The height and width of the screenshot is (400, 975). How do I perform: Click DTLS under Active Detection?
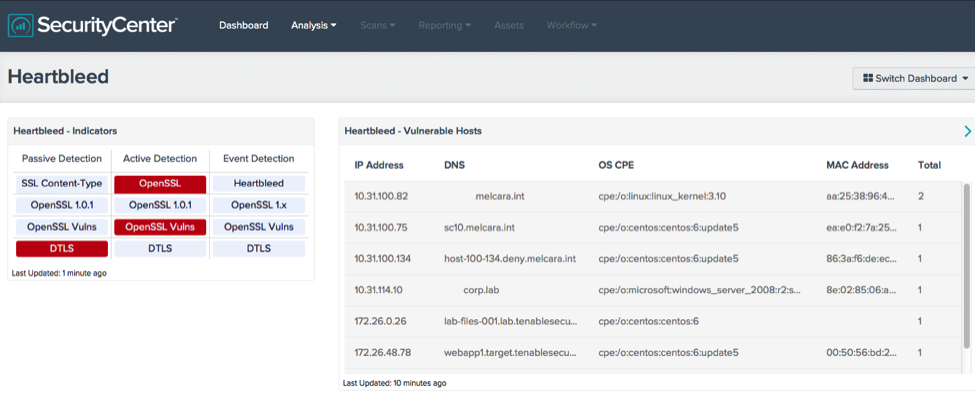pyautogui.click(x=160, y=248)
